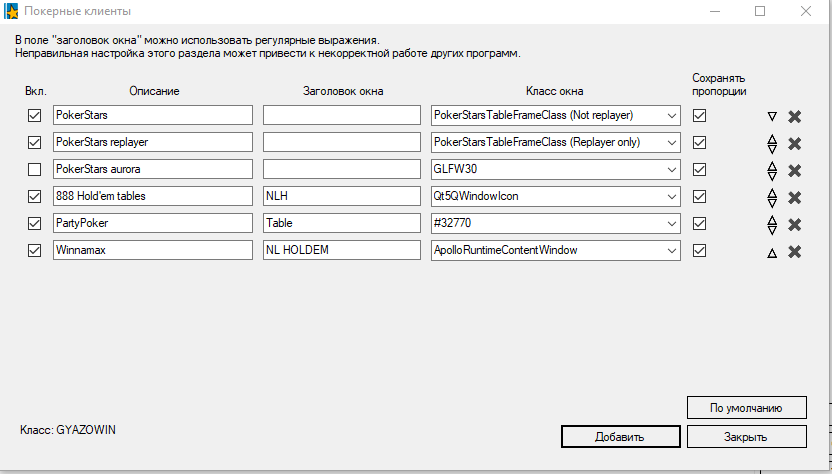Click the window title field for PokerStars replayer
This screenshot has width=832, height=474.
(x=342, y=142)
